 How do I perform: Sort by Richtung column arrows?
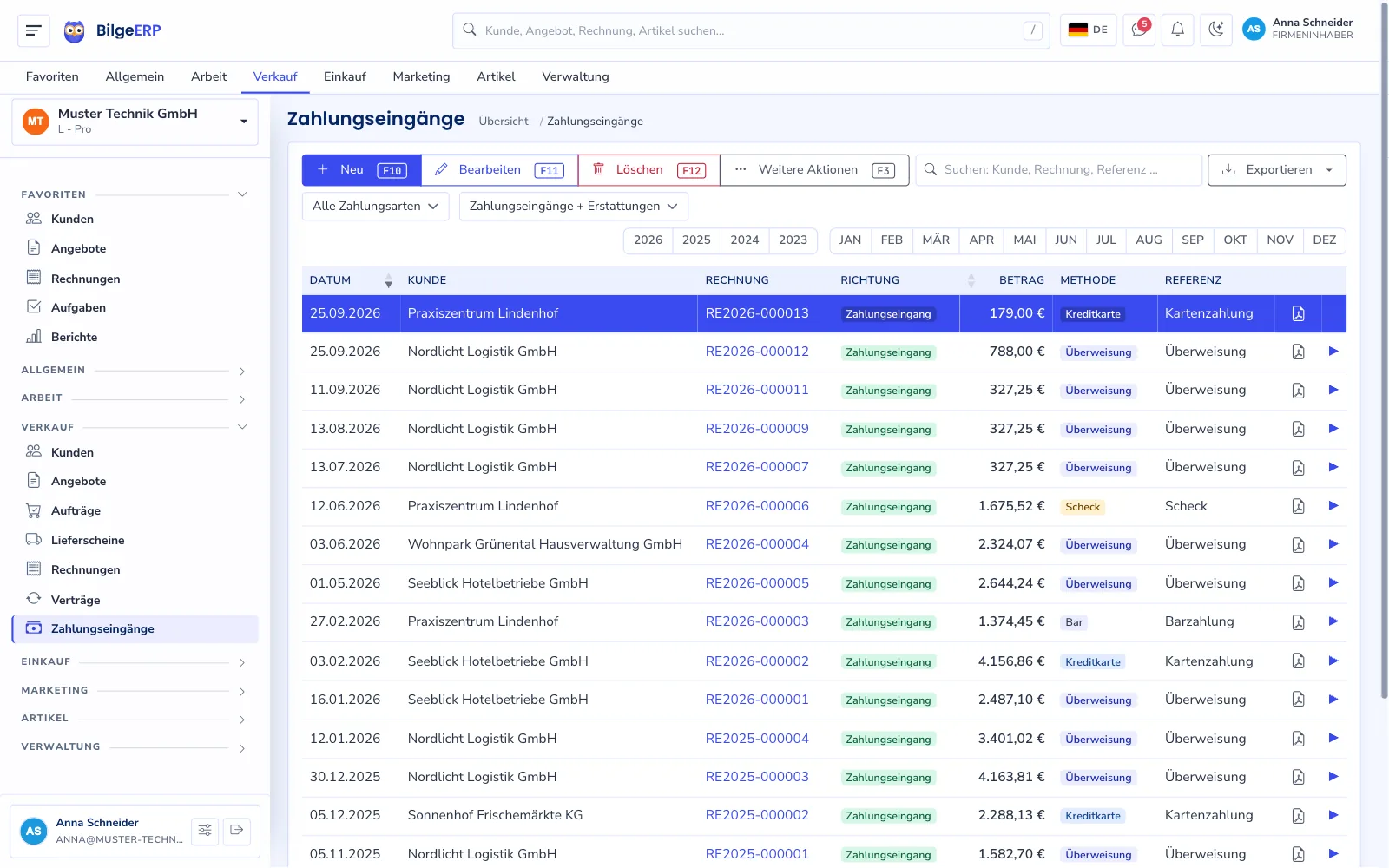pos(971,280)
